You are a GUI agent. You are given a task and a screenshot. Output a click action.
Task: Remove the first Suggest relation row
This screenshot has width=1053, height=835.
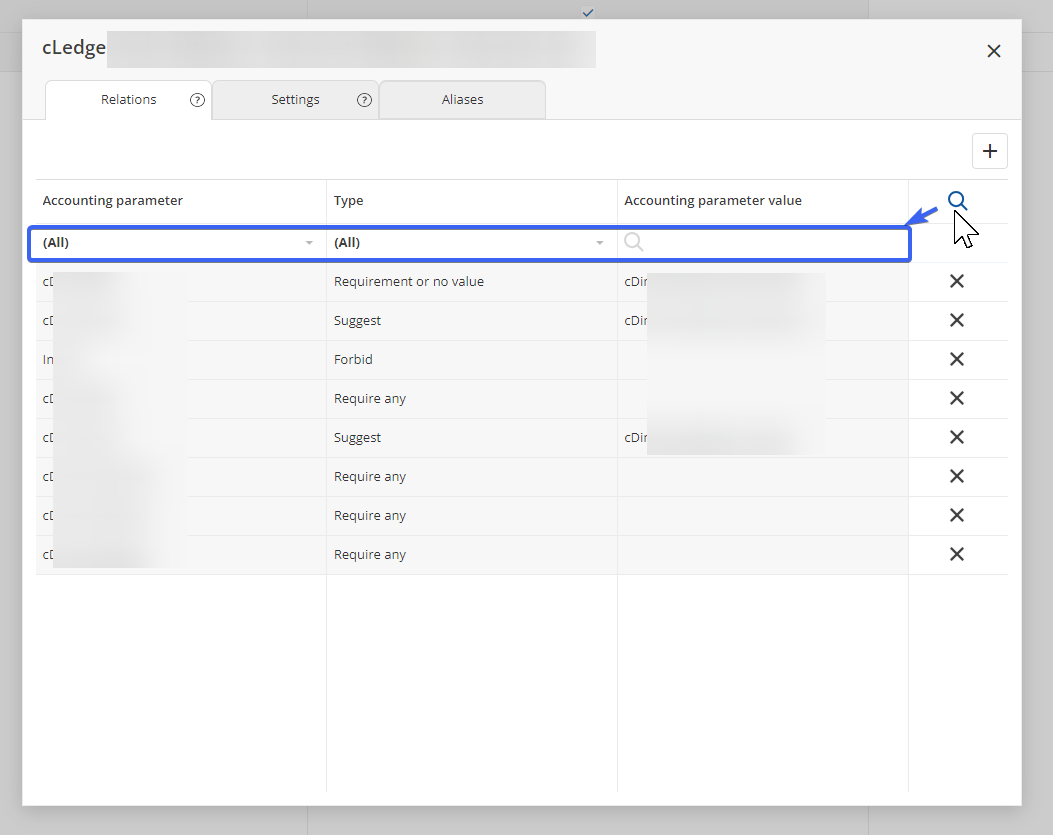point(956,321)
